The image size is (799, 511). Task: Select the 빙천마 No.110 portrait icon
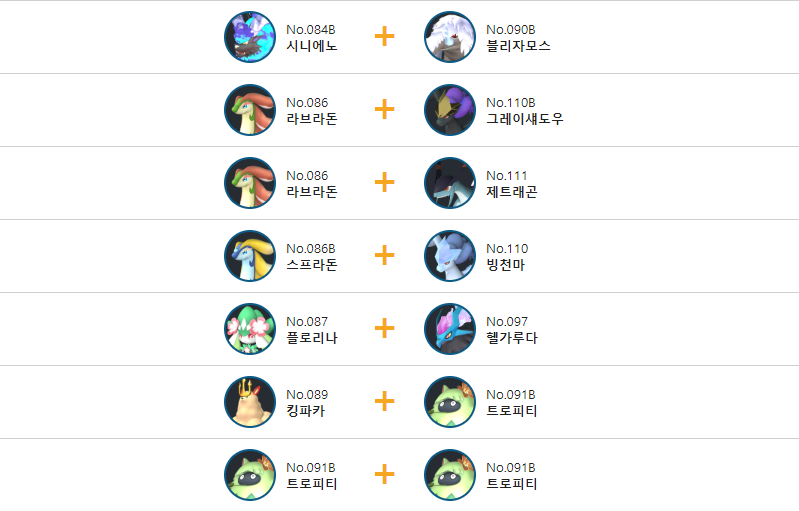(449, 256)
